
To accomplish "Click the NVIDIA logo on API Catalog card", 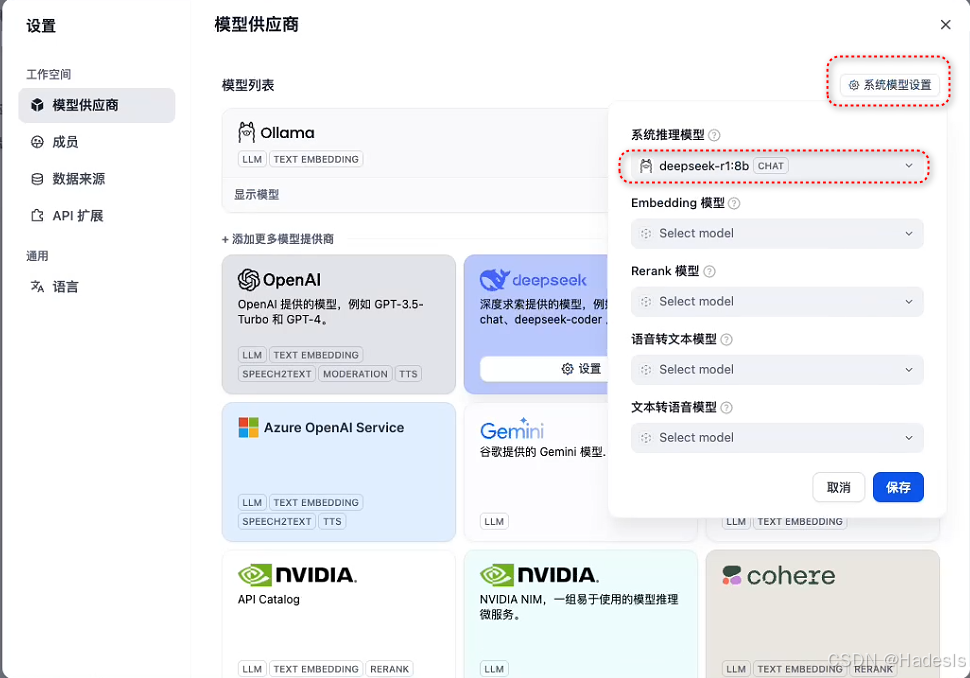I will point(297,575).
